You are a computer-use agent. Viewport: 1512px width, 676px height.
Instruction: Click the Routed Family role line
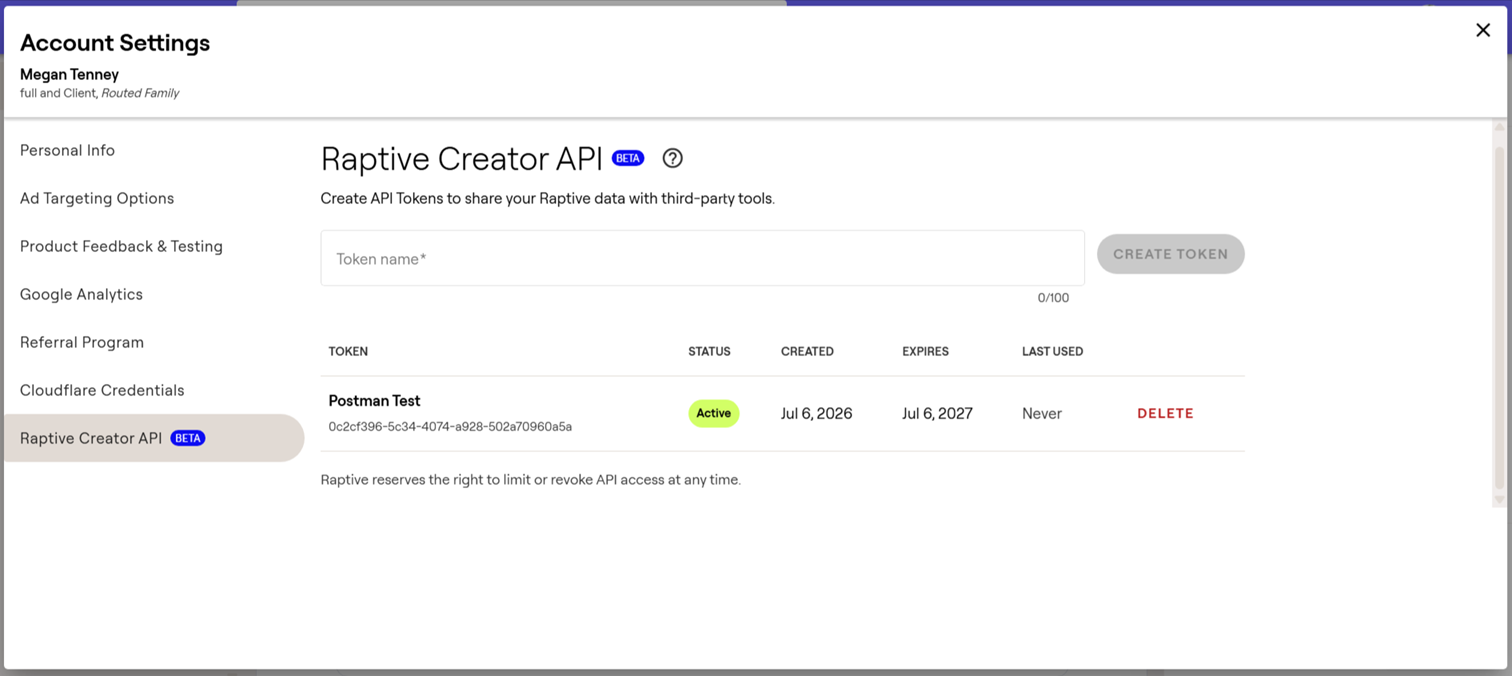point(100,93)
